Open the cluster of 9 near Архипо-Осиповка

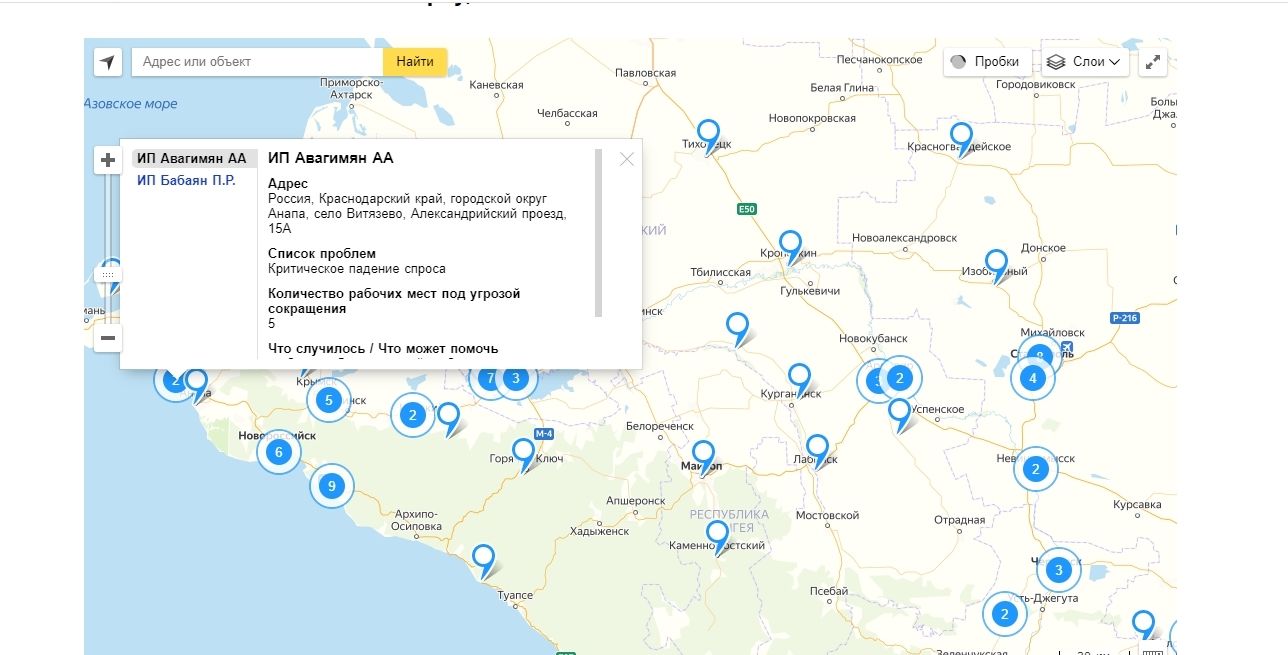tap(331, 487)
